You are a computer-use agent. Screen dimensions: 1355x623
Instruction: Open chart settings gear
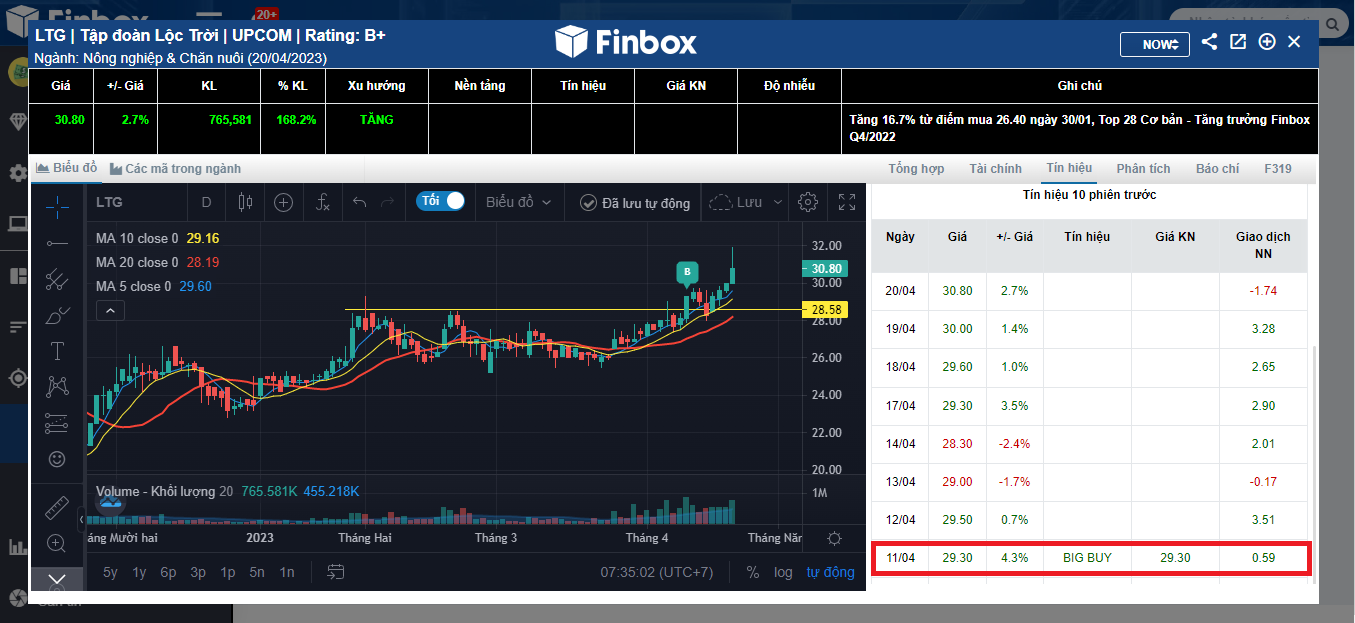[808, 202]
